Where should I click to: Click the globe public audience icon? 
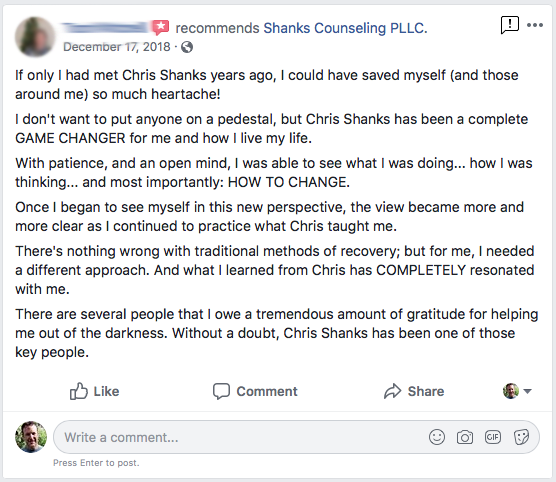click(187, 47)
